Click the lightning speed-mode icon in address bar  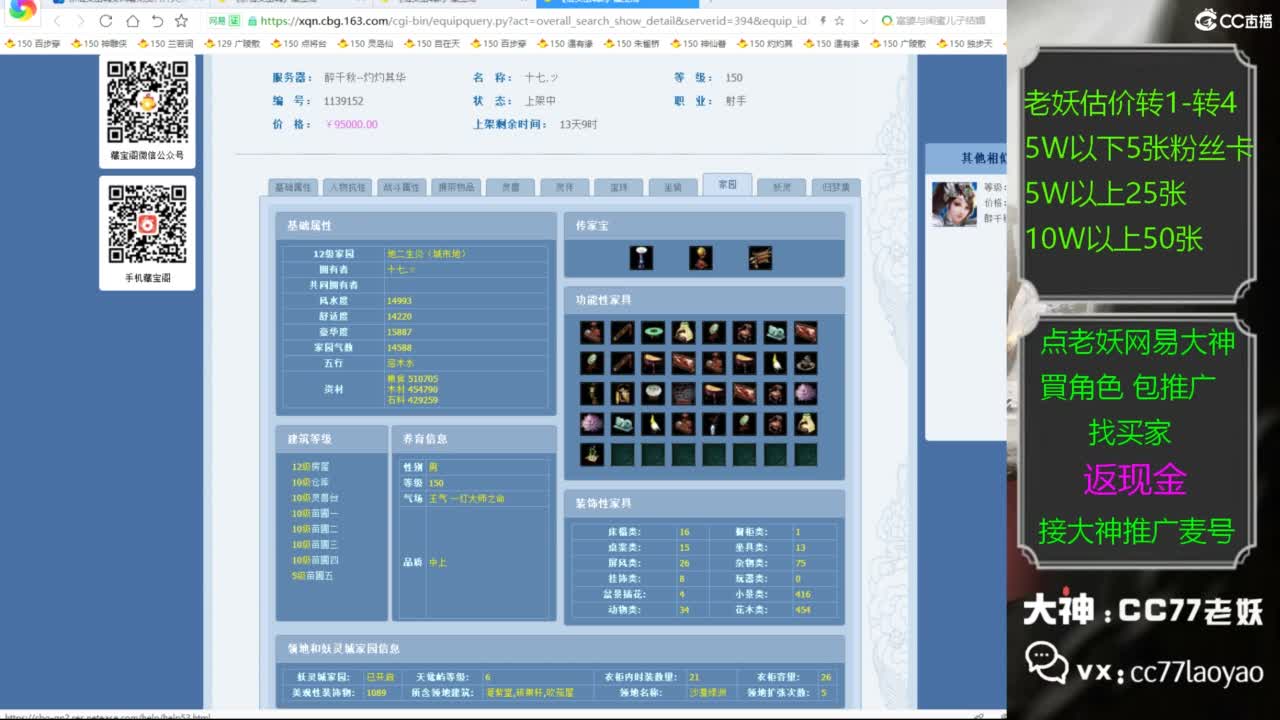coord(822,20)
